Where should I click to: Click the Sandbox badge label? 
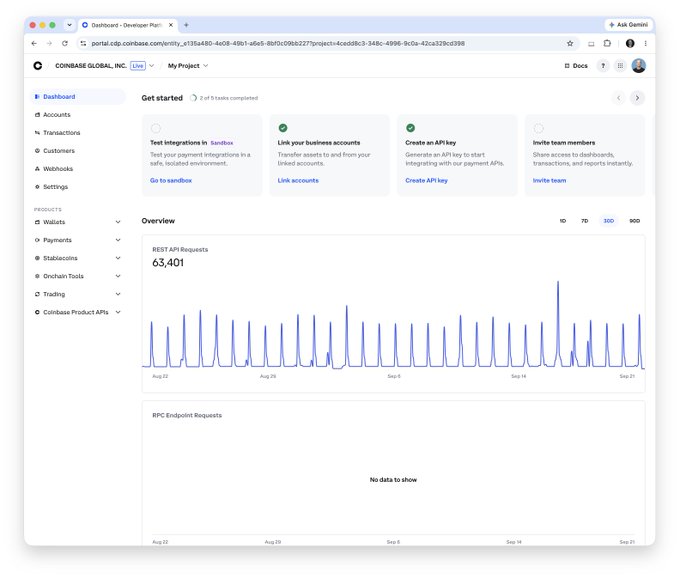(222, 143)
